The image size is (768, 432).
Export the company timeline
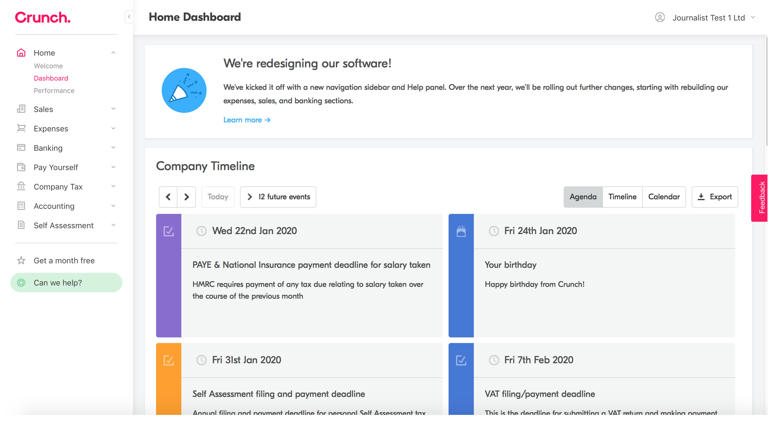point(714,197)
